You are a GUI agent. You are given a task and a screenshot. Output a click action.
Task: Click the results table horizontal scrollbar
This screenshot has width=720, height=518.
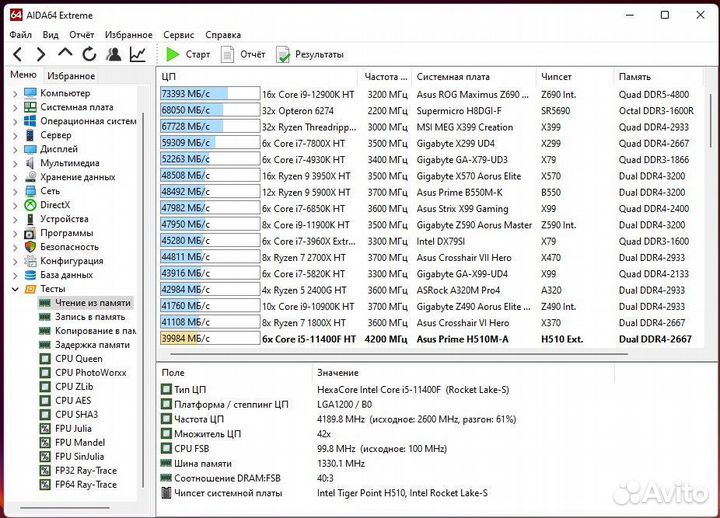(x=399, y=355)
